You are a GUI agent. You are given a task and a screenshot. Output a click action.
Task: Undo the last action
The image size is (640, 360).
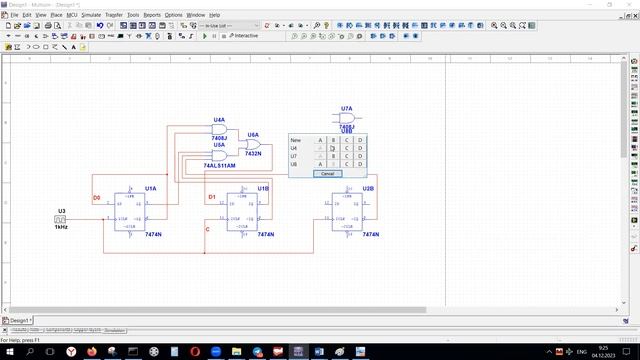100,25
